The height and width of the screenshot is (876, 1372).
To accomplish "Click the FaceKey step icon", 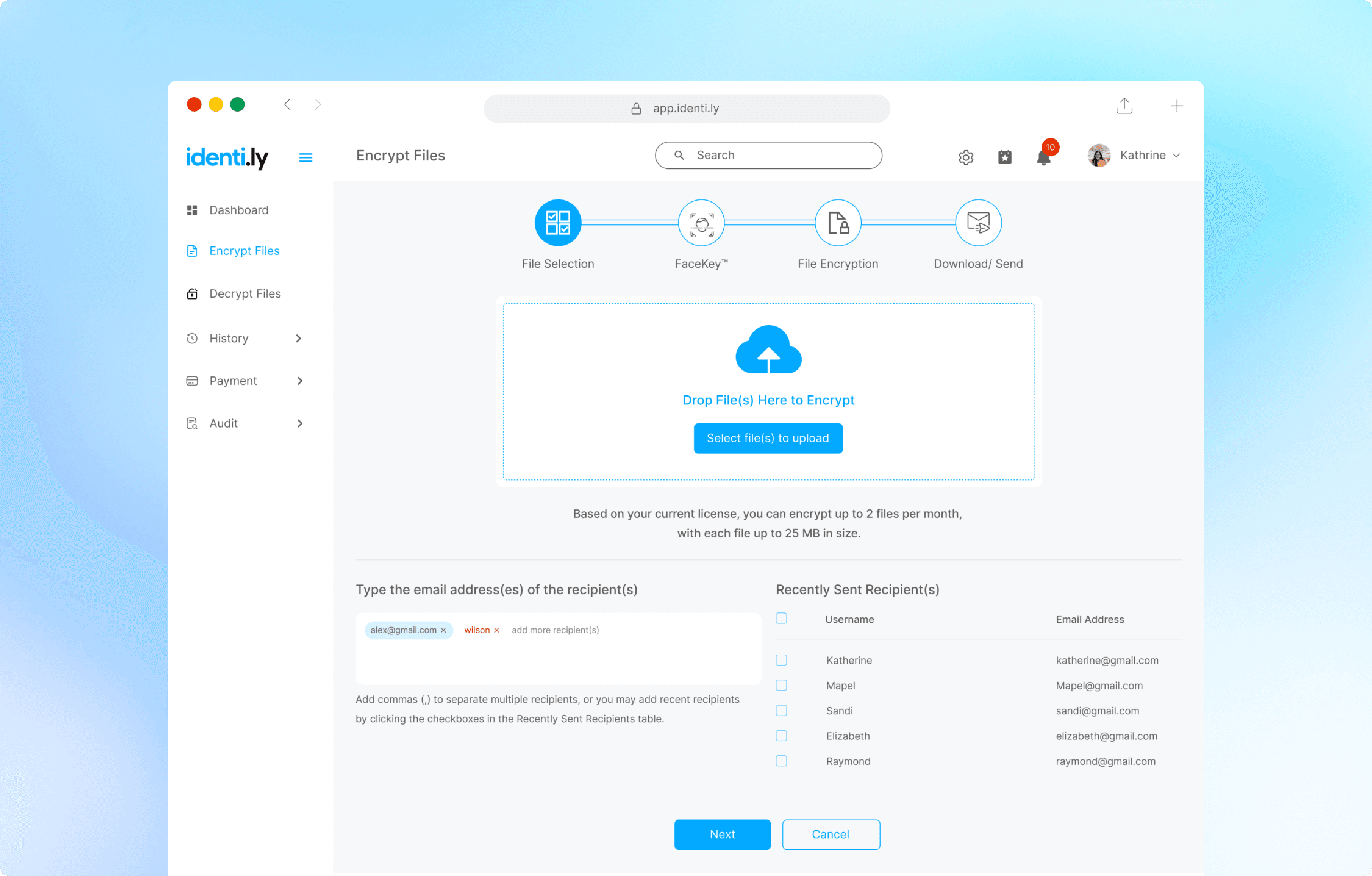I will pos(701,223).
